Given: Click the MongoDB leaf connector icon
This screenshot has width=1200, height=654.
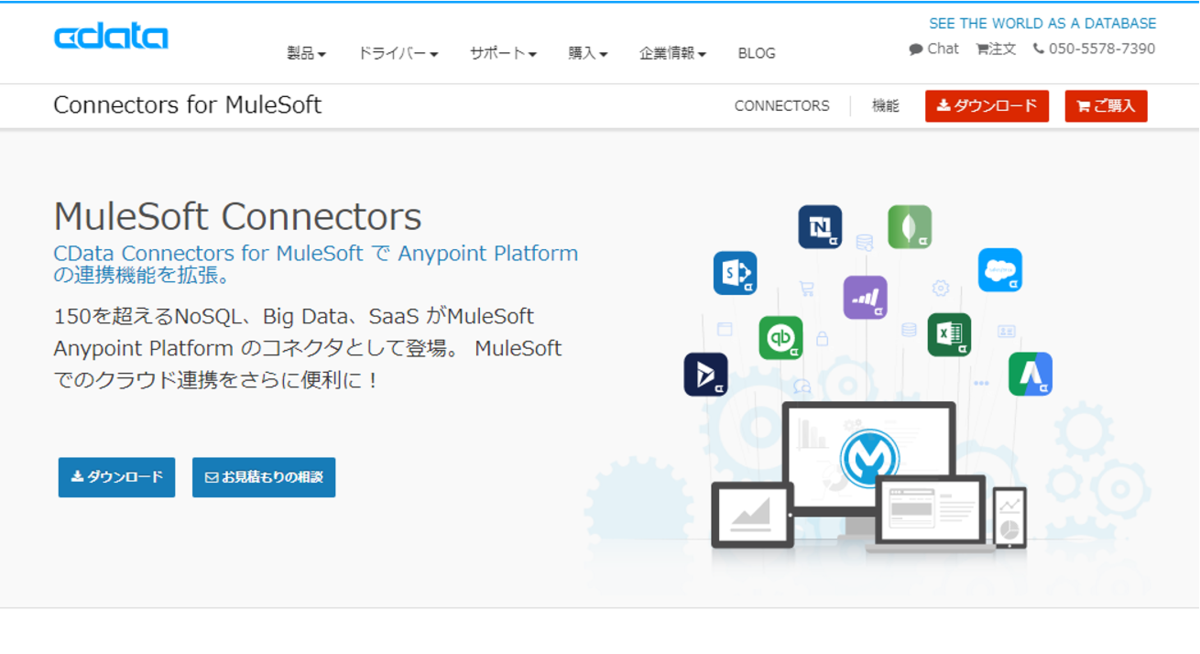Looking at the screenshot, I should click(x=910, y=227).
